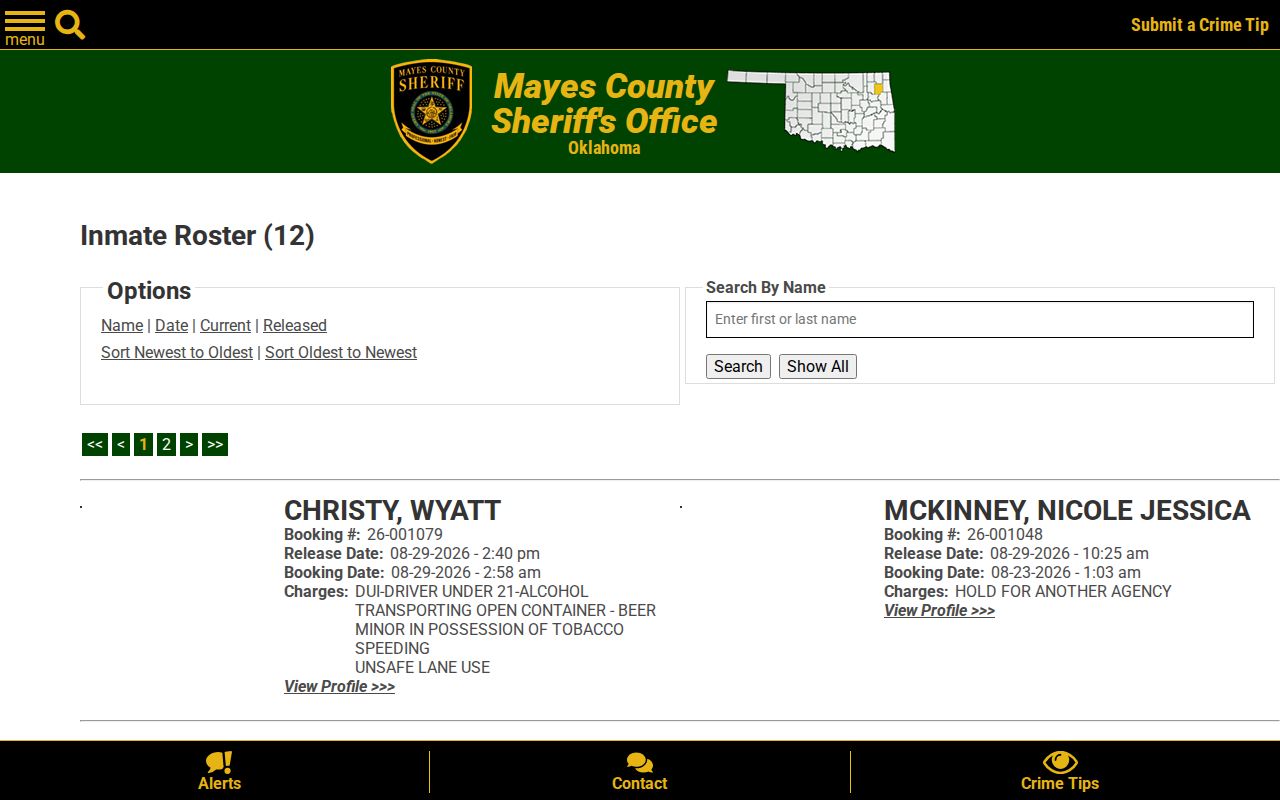Open the hamburger menu icon
The width and height of the screenshot is (1280, 800).
(25, 27)
